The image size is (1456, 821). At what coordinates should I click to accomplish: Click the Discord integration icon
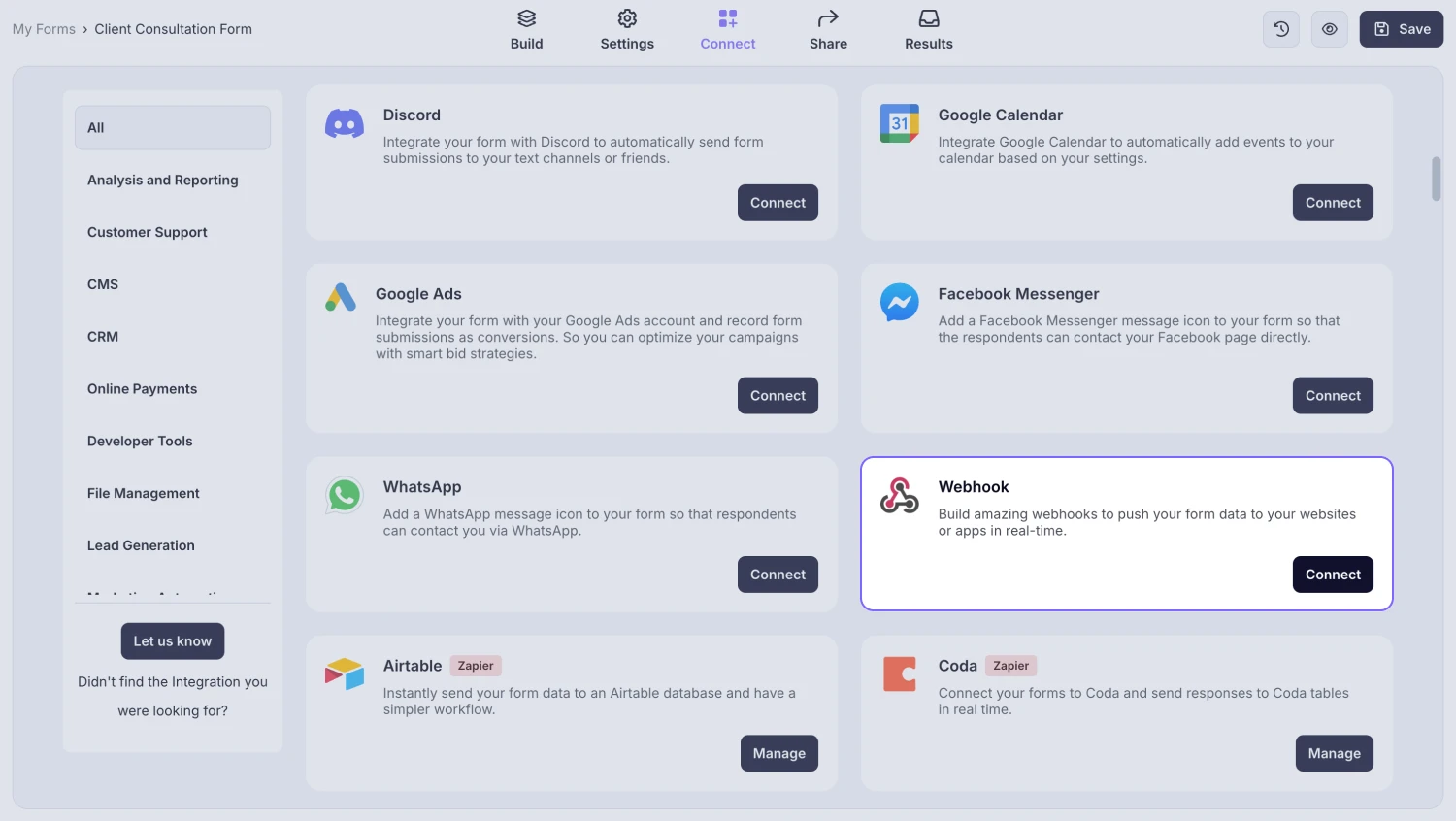click(x=345, y=123)
